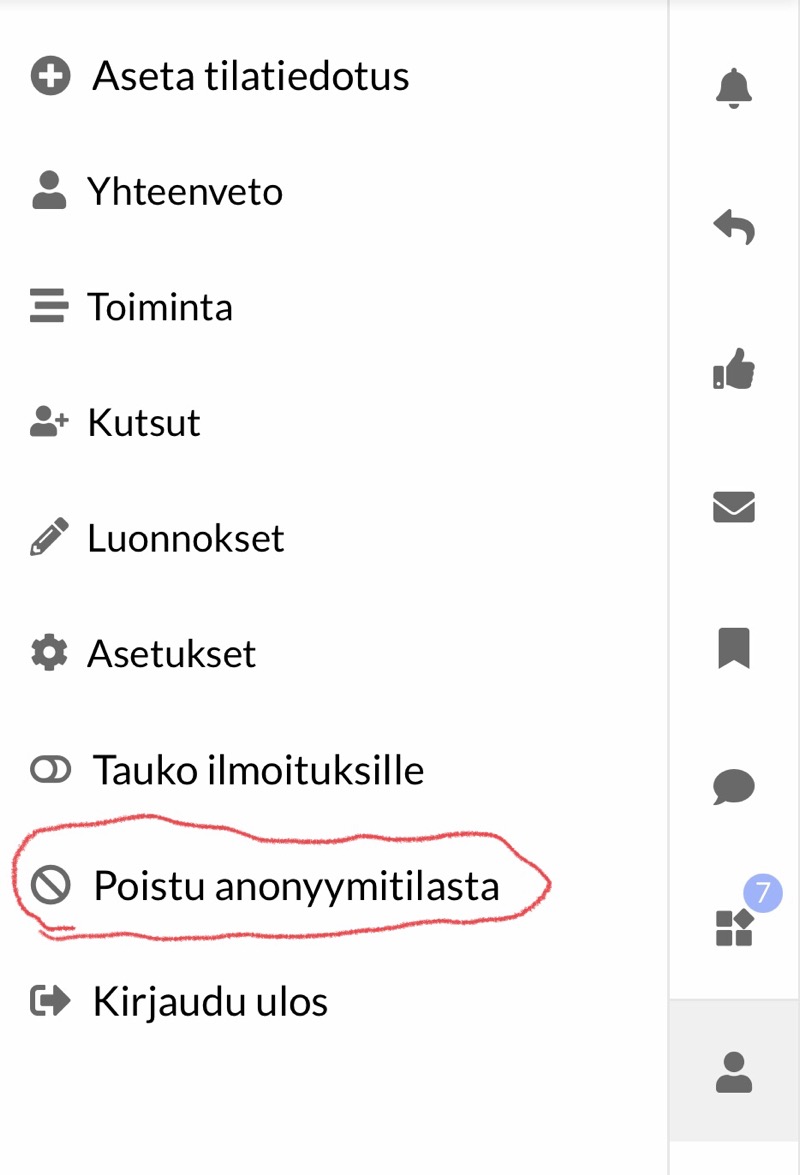Viewport: 800px width, 1175px height.
Task: Click Poistu anonyymitilasta
Action: (296, 885)
